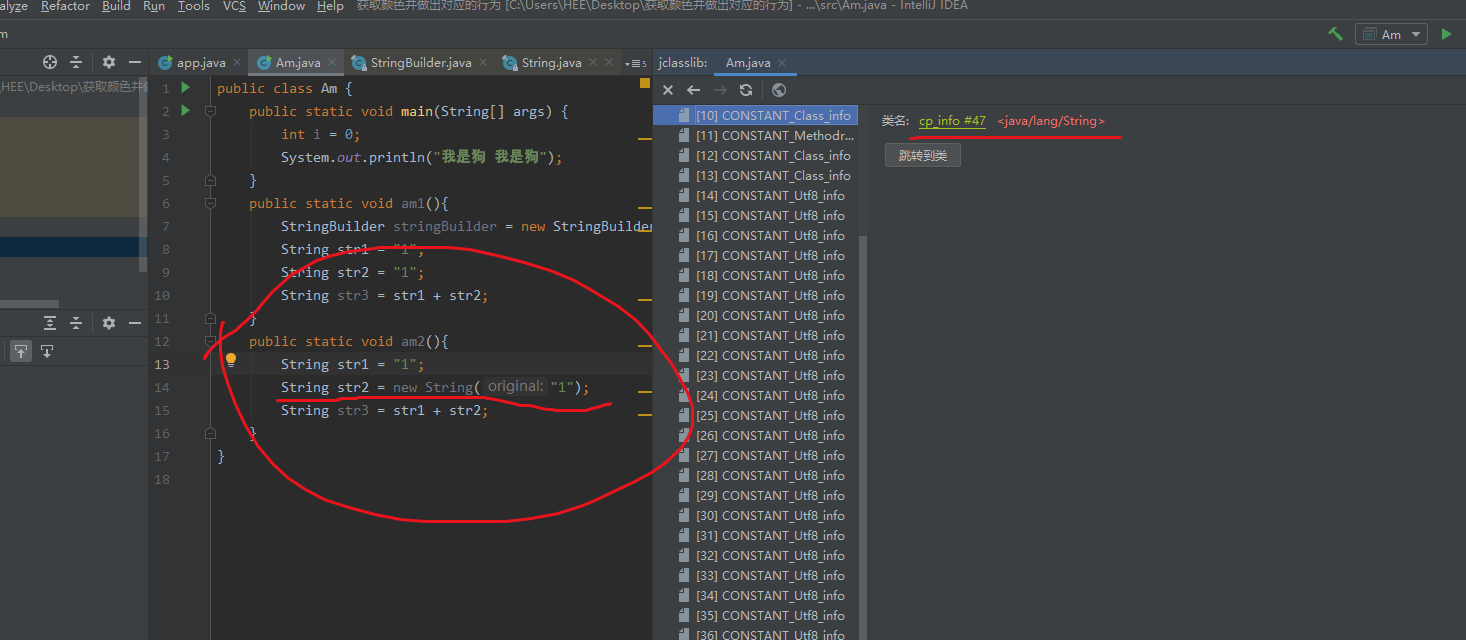1466x640 pixels.
Task: Close the StringBuilder.java editor tab
Action: pyautogui.click(x=484, y=63)
